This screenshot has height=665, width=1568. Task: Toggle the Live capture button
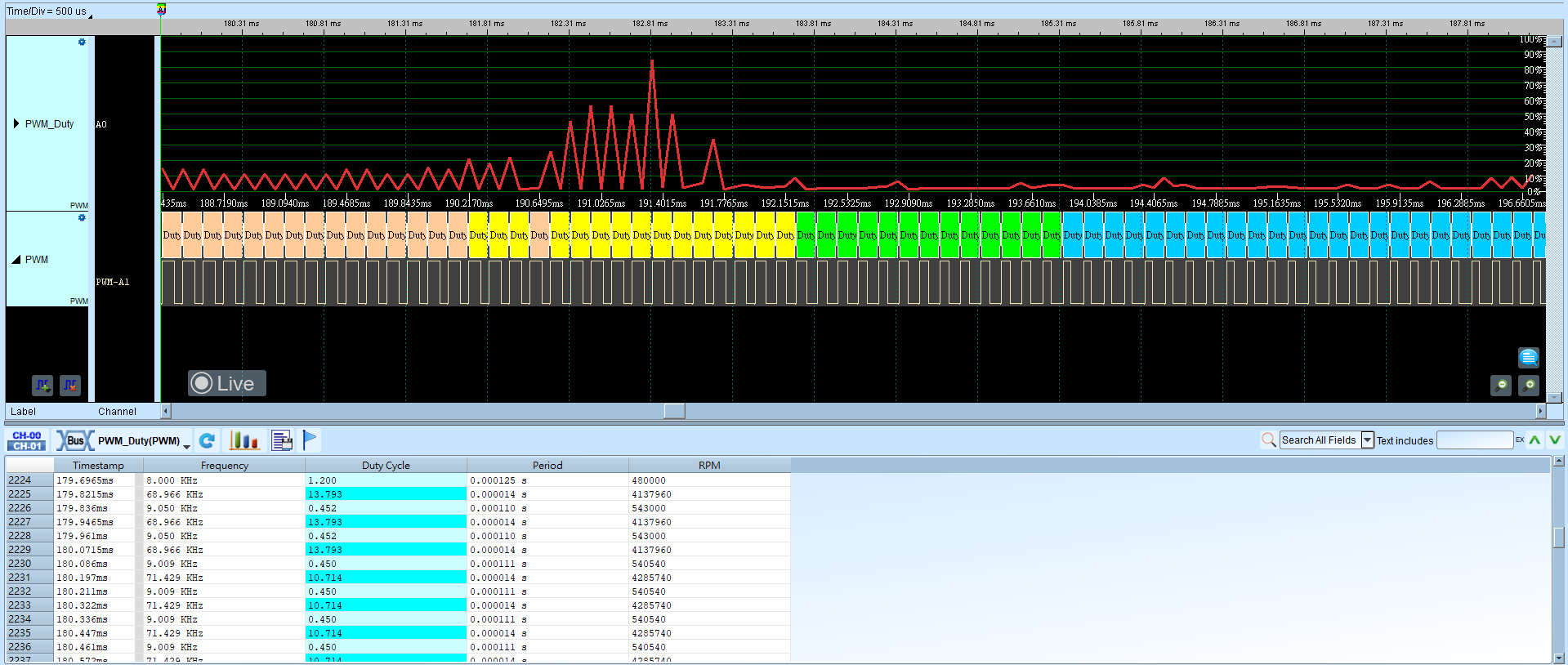(x=227, y=383)
